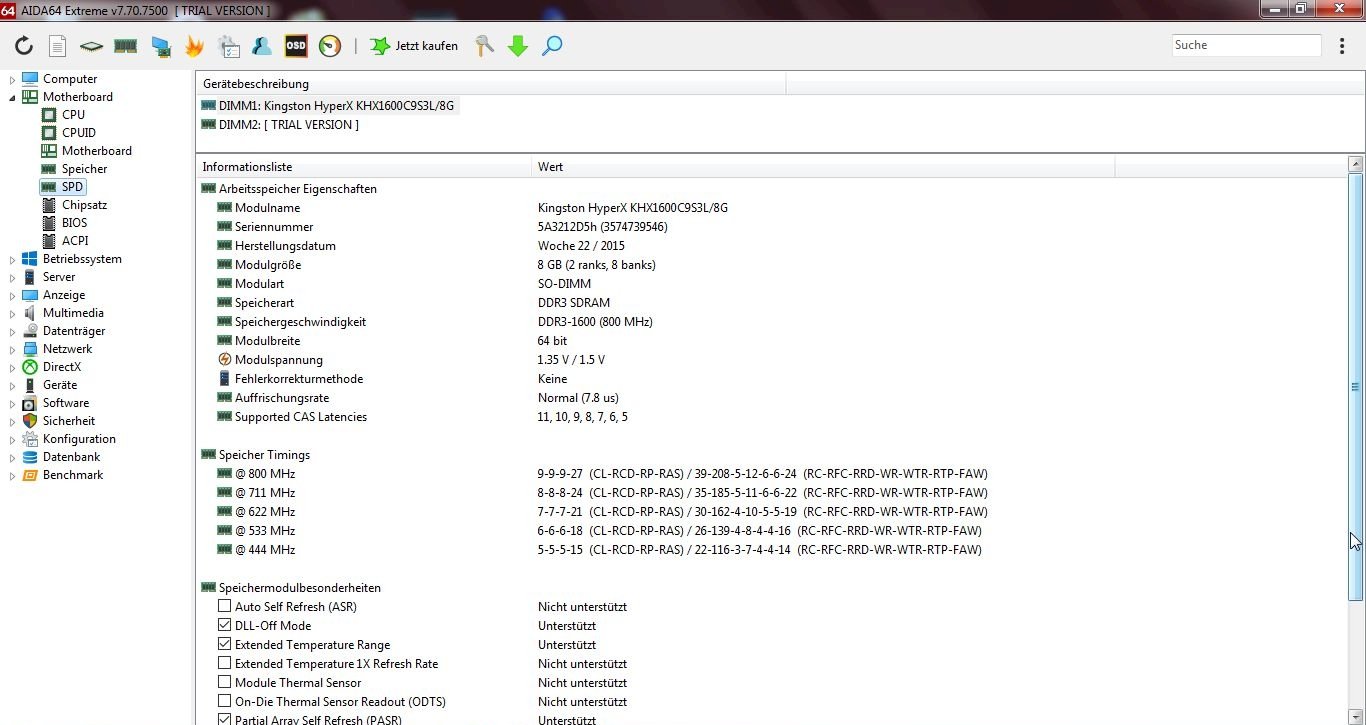1366x725 pixels.
Task: Expand the Computer tree node
Action: (x=13, y=79)
